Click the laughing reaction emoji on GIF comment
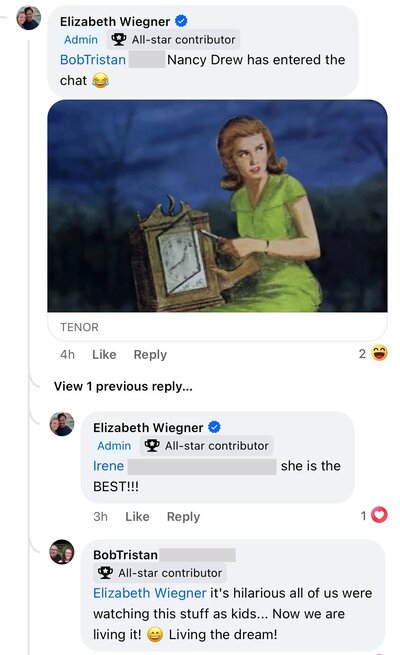The image size is (400, 655). coord(380,353)
